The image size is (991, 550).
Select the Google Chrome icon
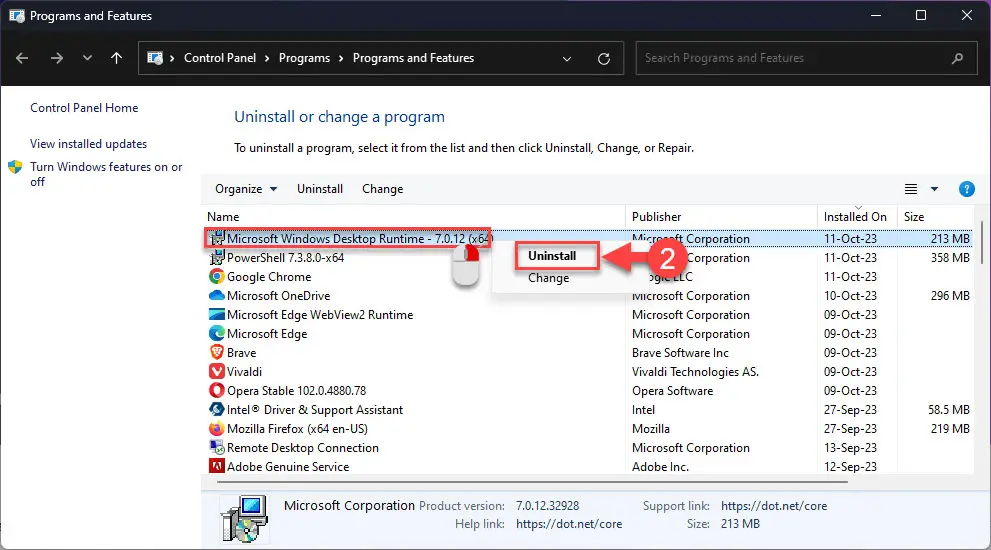[217, 276]
